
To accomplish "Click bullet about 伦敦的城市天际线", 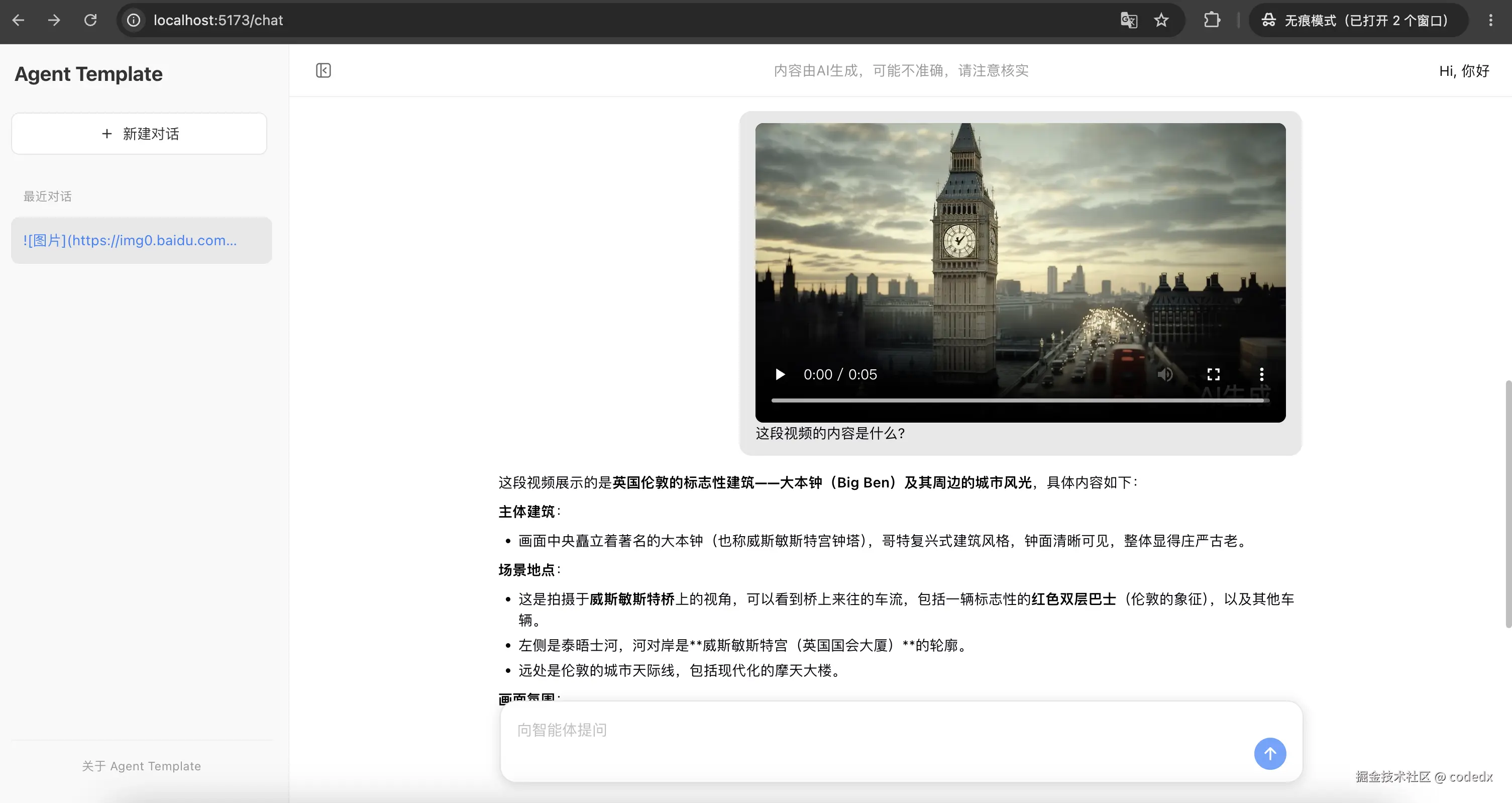I will click(x=681, y=670).
